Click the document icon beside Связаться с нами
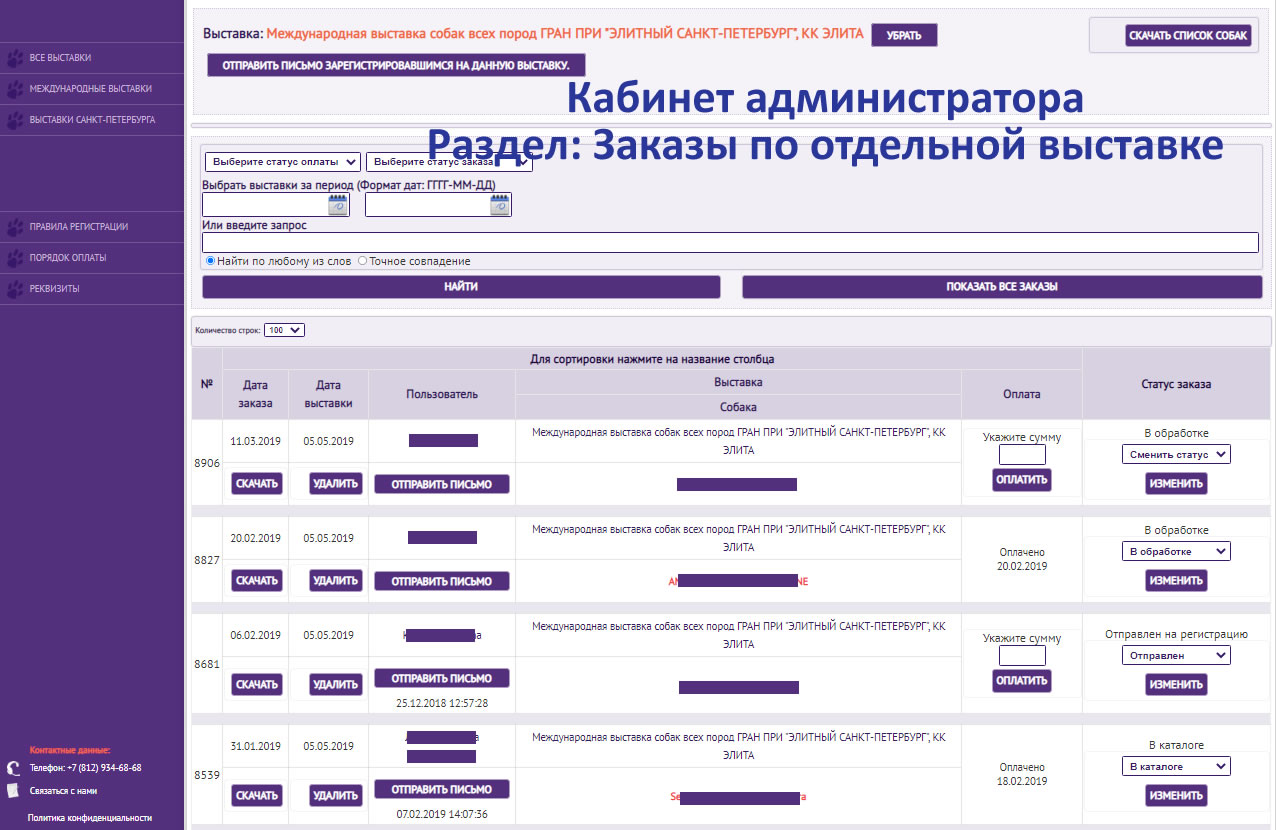The image size is (1276, 830). point(13,790)
